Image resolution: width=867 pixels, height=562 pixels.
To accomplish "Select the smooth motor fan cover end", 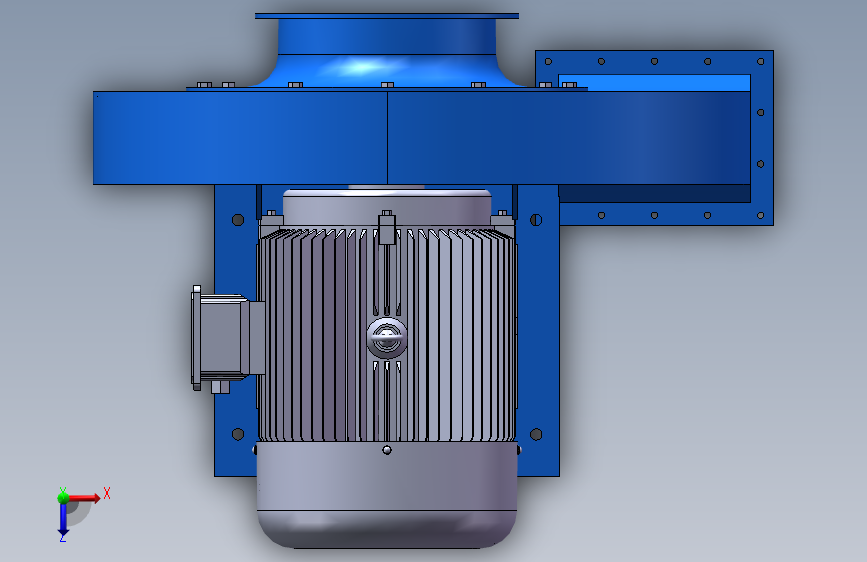I will click(387, 495).
